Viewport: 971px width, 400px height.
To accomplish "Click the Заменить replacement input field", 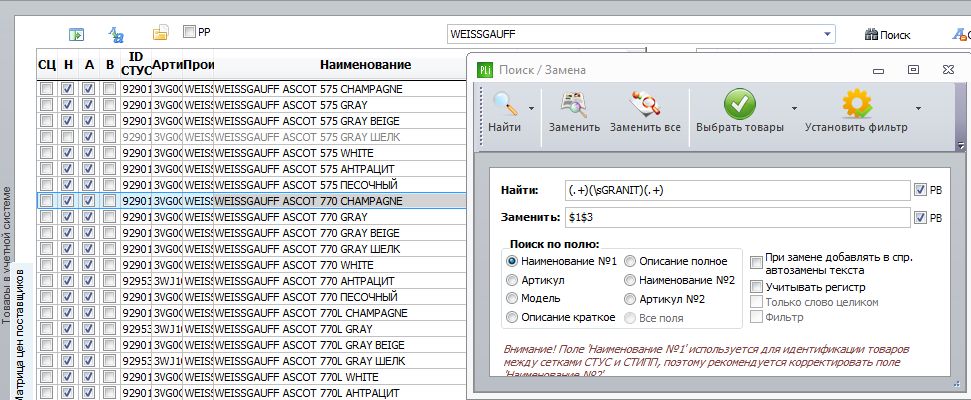I will click(738, 217).
